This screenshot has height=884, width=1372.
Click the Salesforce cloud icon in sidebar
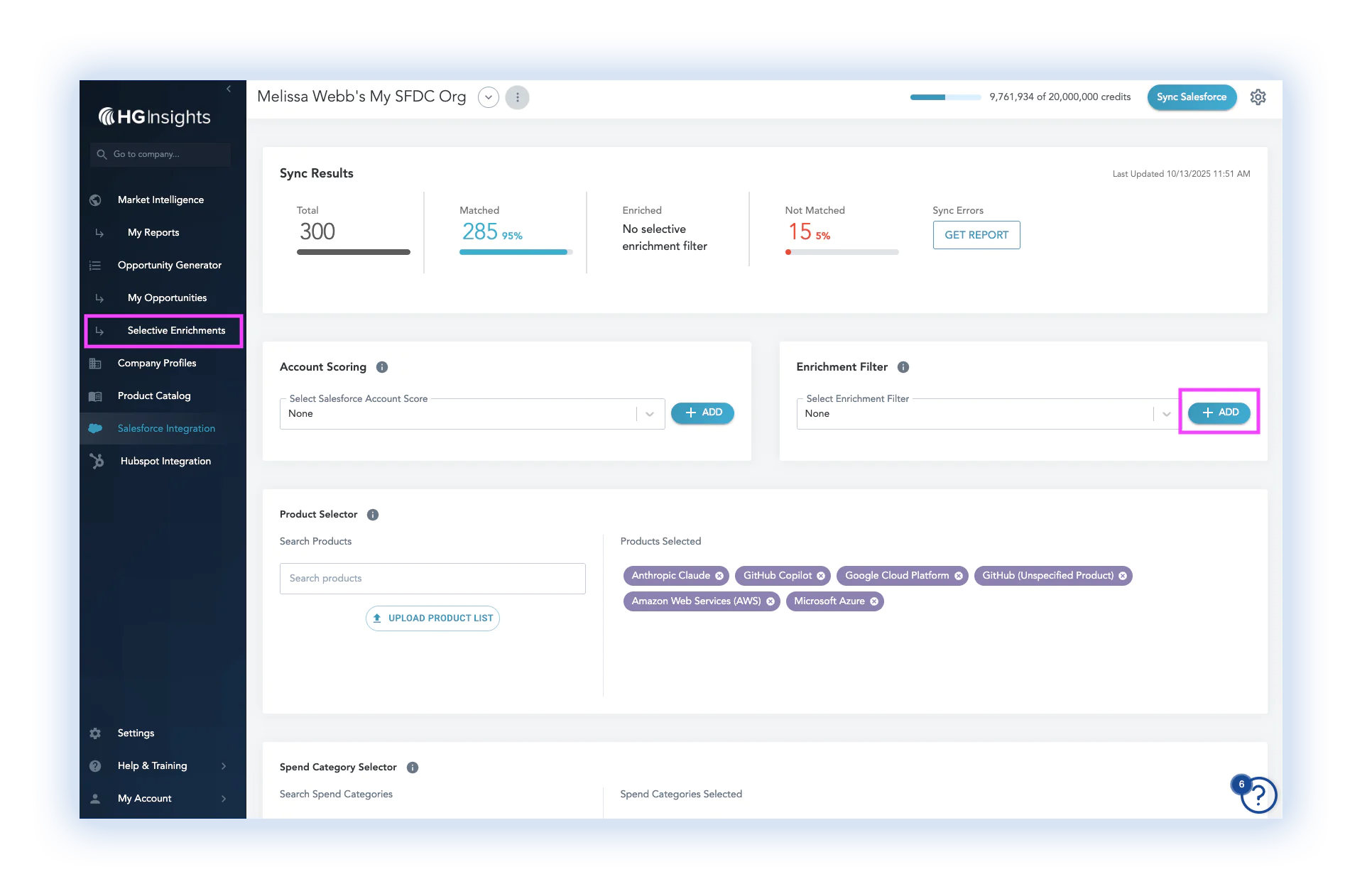[95, 428]
